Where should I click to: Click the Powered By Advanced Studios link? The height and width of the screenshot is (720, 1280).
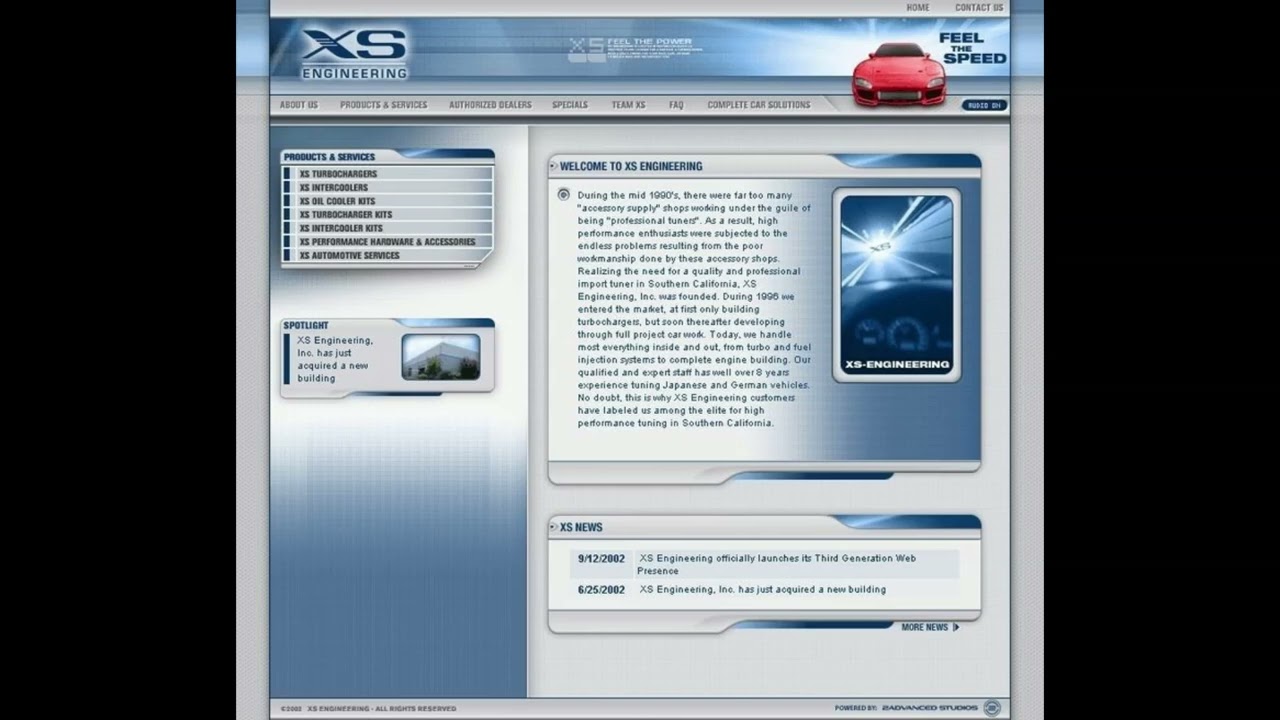(x=906, y=708)
